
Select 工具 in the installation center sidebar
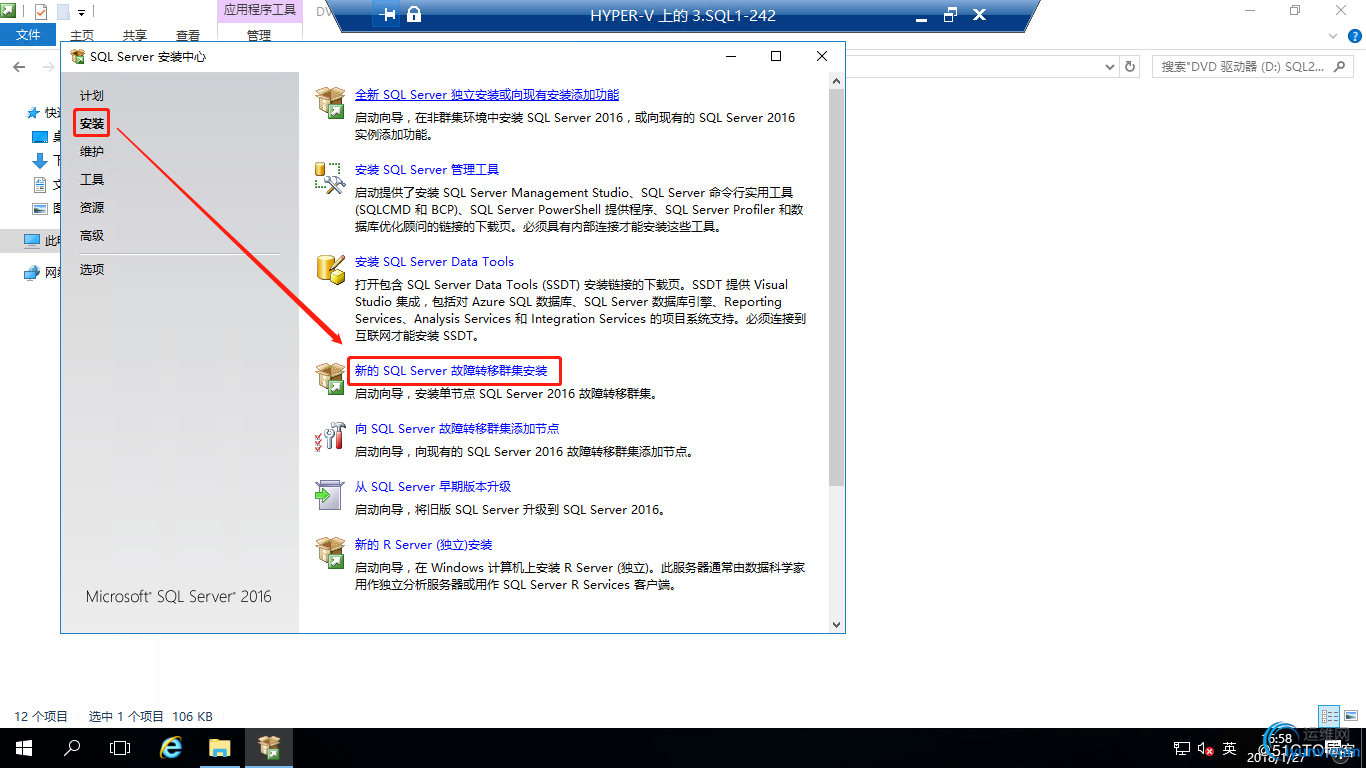(x=92, y=180)
